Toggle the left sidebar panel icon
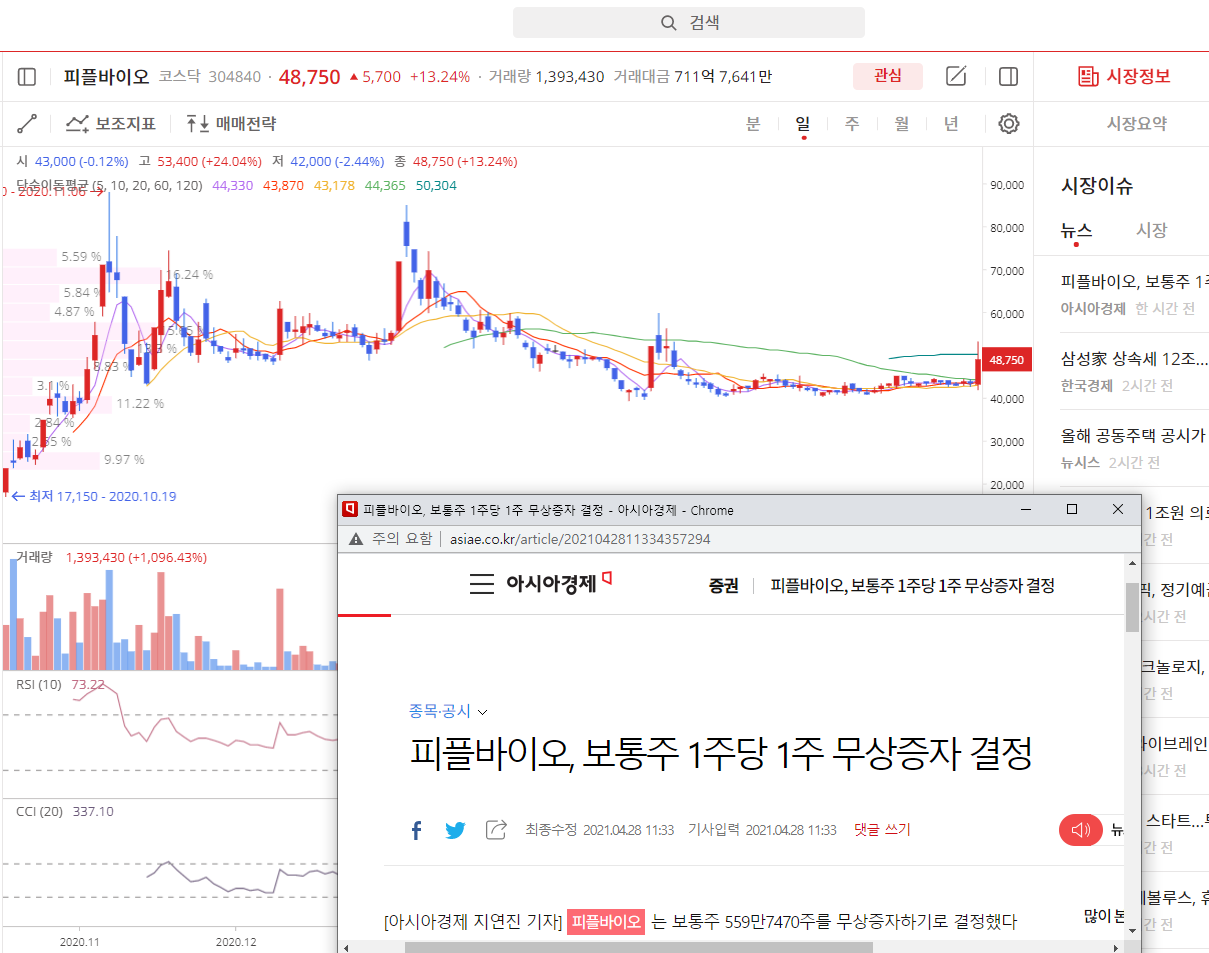Image resolution: width=1209 pixels, height=953 pixels. point(27,77)
